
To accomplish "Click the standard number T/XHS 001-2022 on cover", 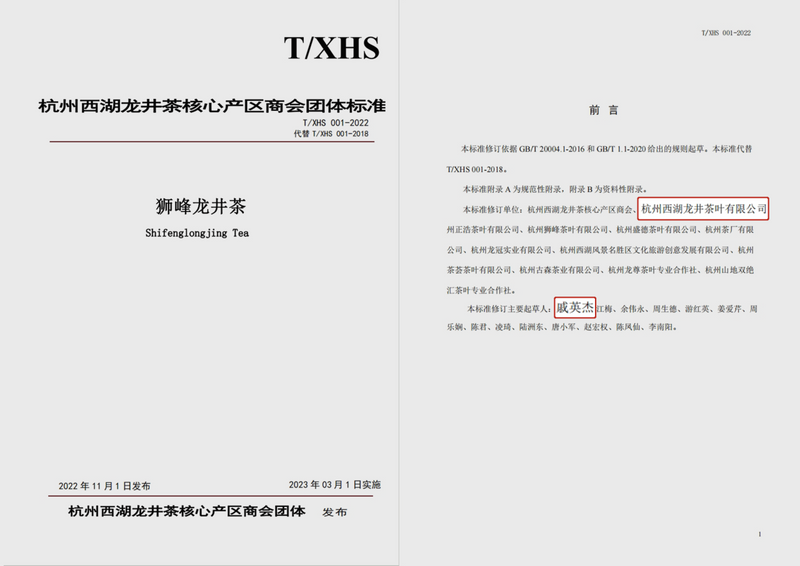I will [341, 122].
